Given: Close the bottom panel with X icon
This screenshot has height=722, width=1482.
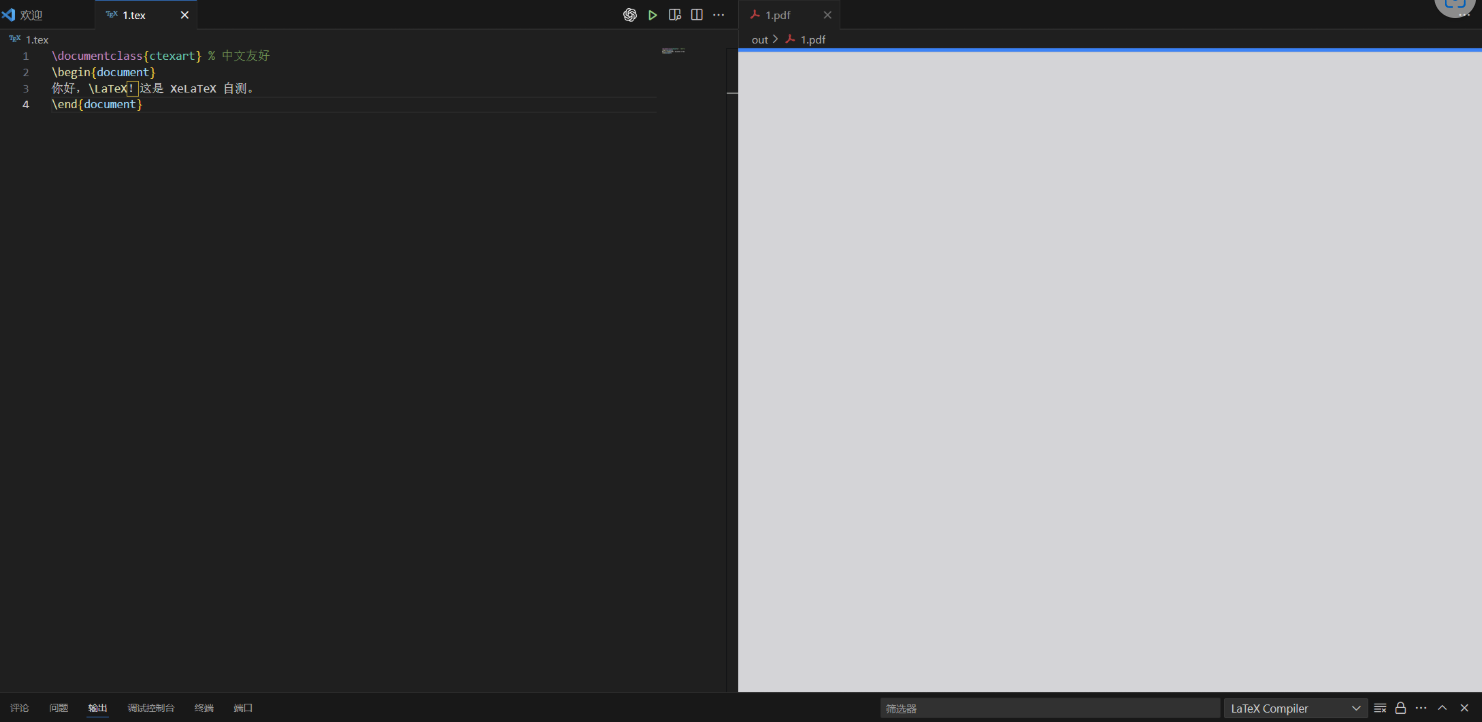Looking at the screenshot, I should 1464,708.
